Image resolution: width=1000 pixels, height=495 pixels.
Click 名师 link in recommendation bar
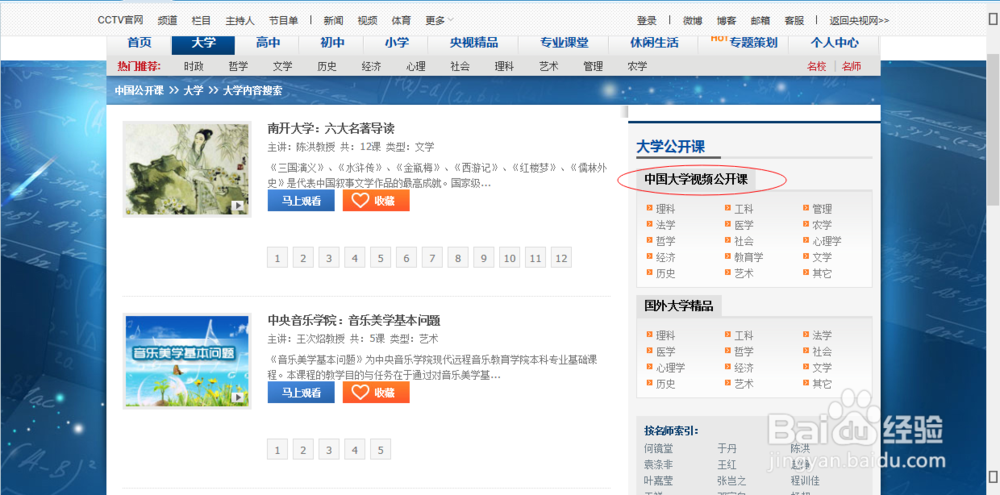pyautogui.click(x=851, y=66)
